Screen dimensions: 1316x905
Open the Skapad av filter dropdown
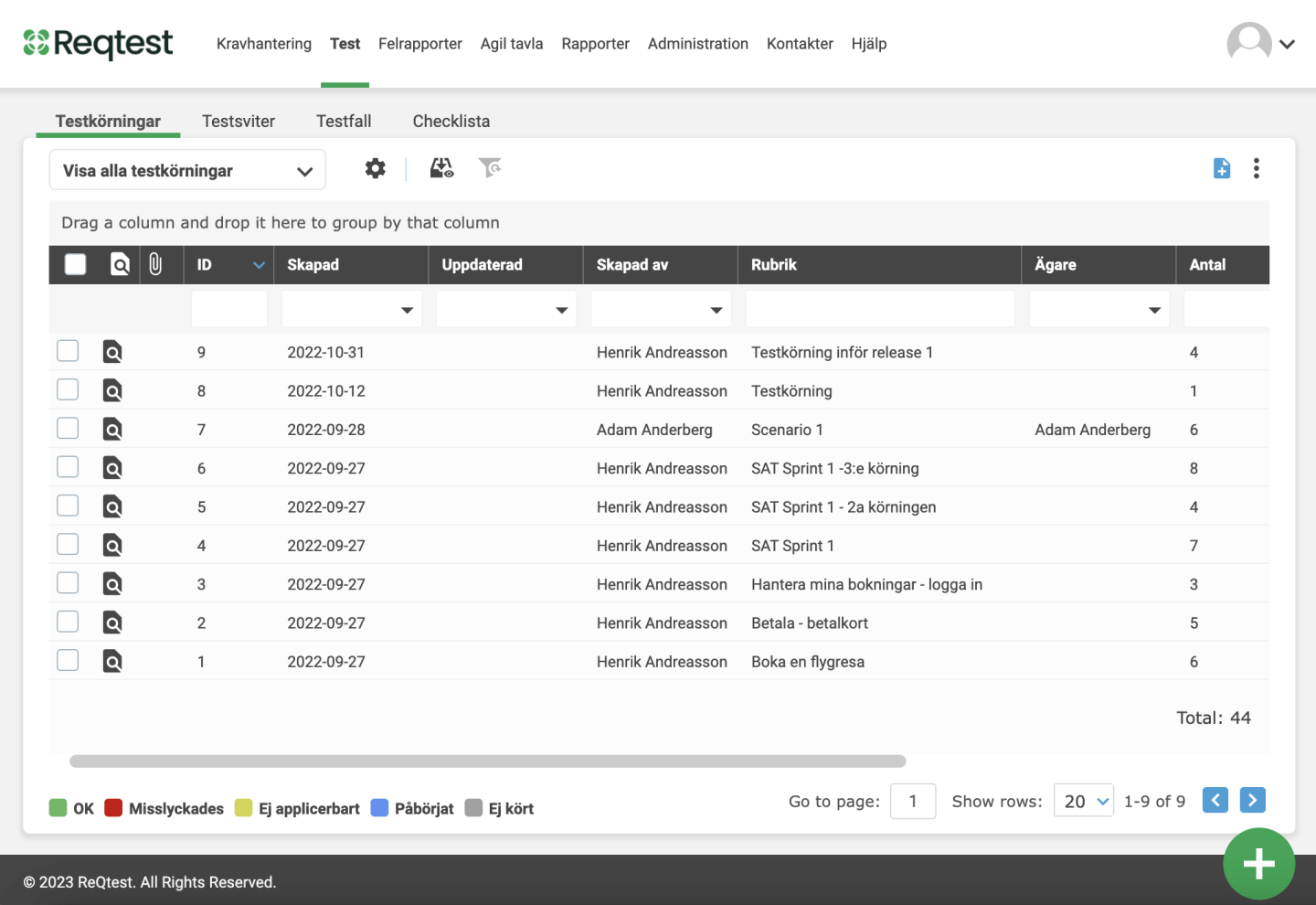[716, 311]
